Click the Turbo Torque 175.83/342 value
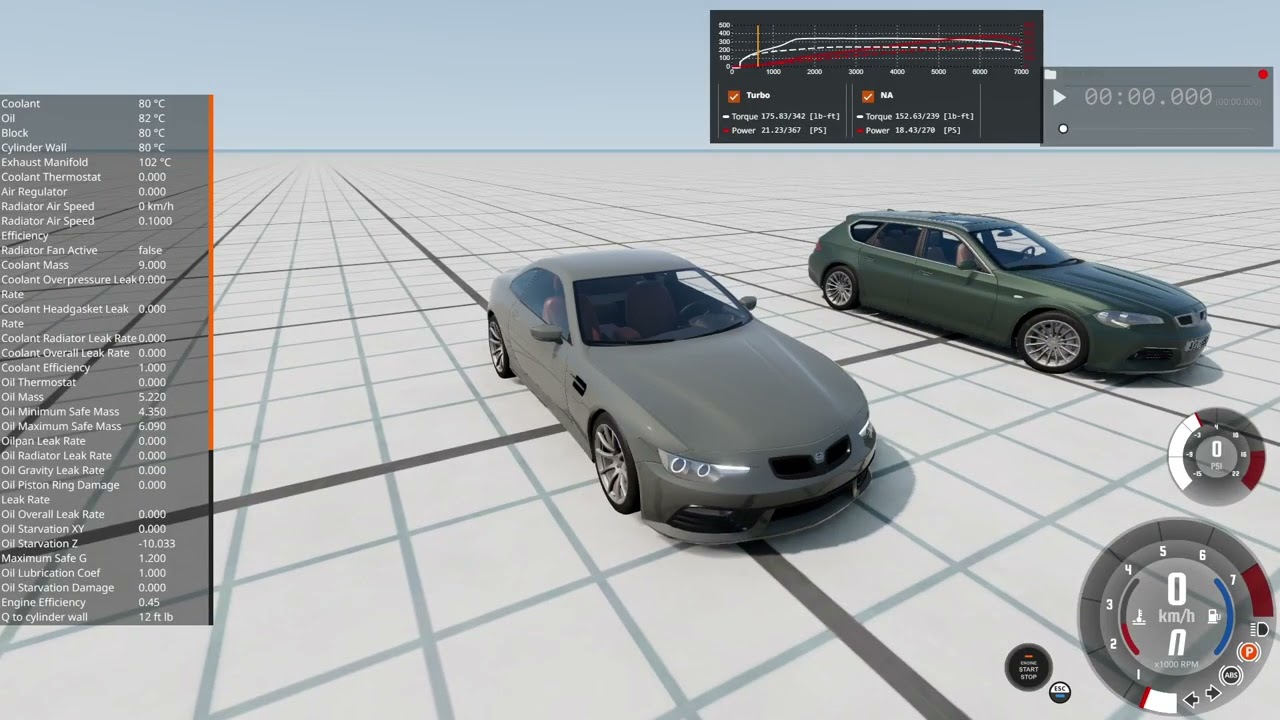Image resolution: width=1280 pixels, height=720 pixels. coord(785,116)
